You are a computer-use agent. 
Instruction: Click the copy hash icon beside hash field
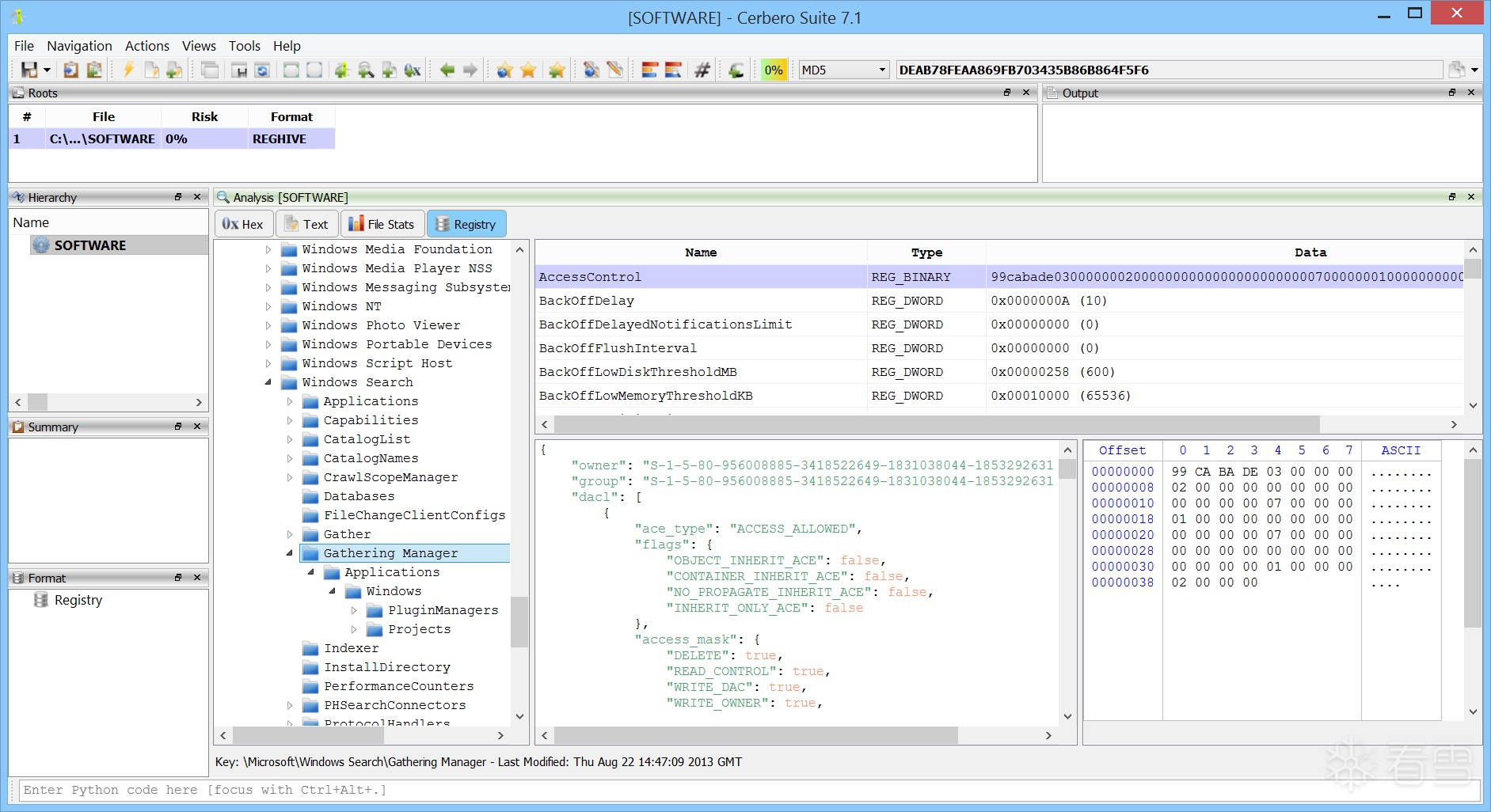[x=1455, y=70]
